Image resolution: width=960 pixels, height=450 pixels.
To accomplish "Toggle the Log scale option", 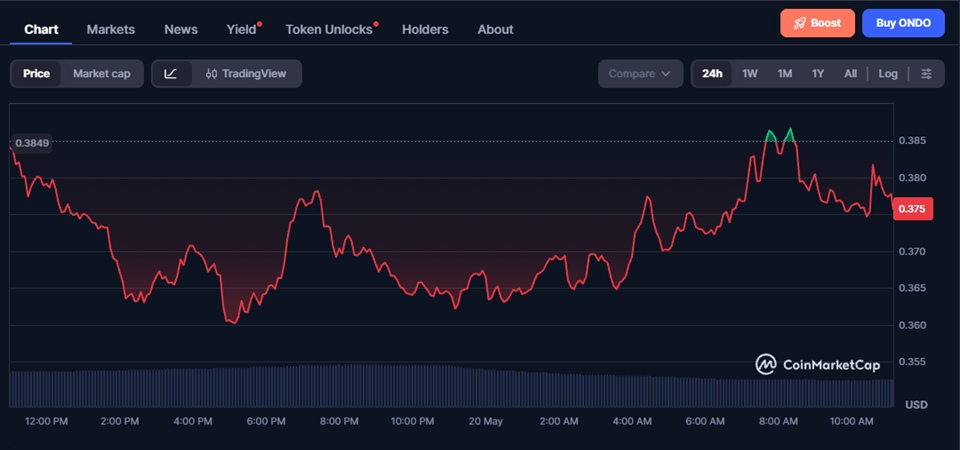I will (x=888, y=73).
